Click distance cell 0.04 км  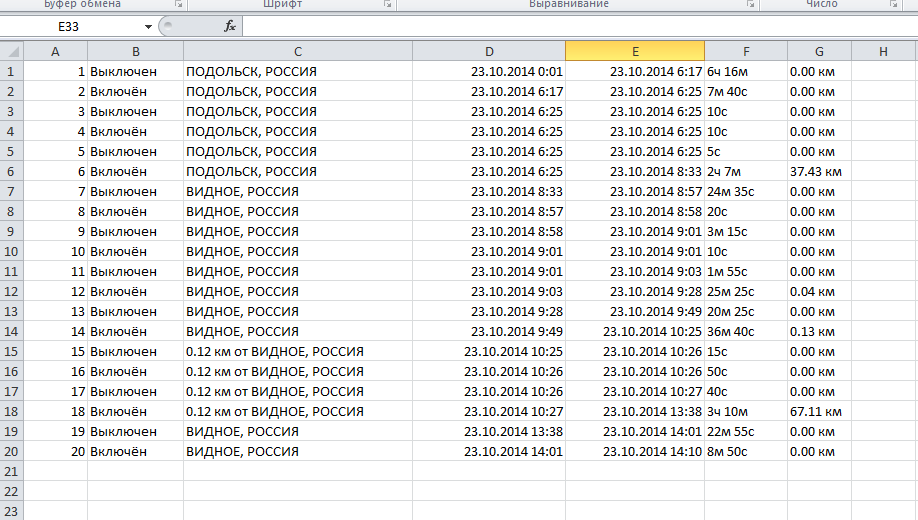[x=820, y=292]
